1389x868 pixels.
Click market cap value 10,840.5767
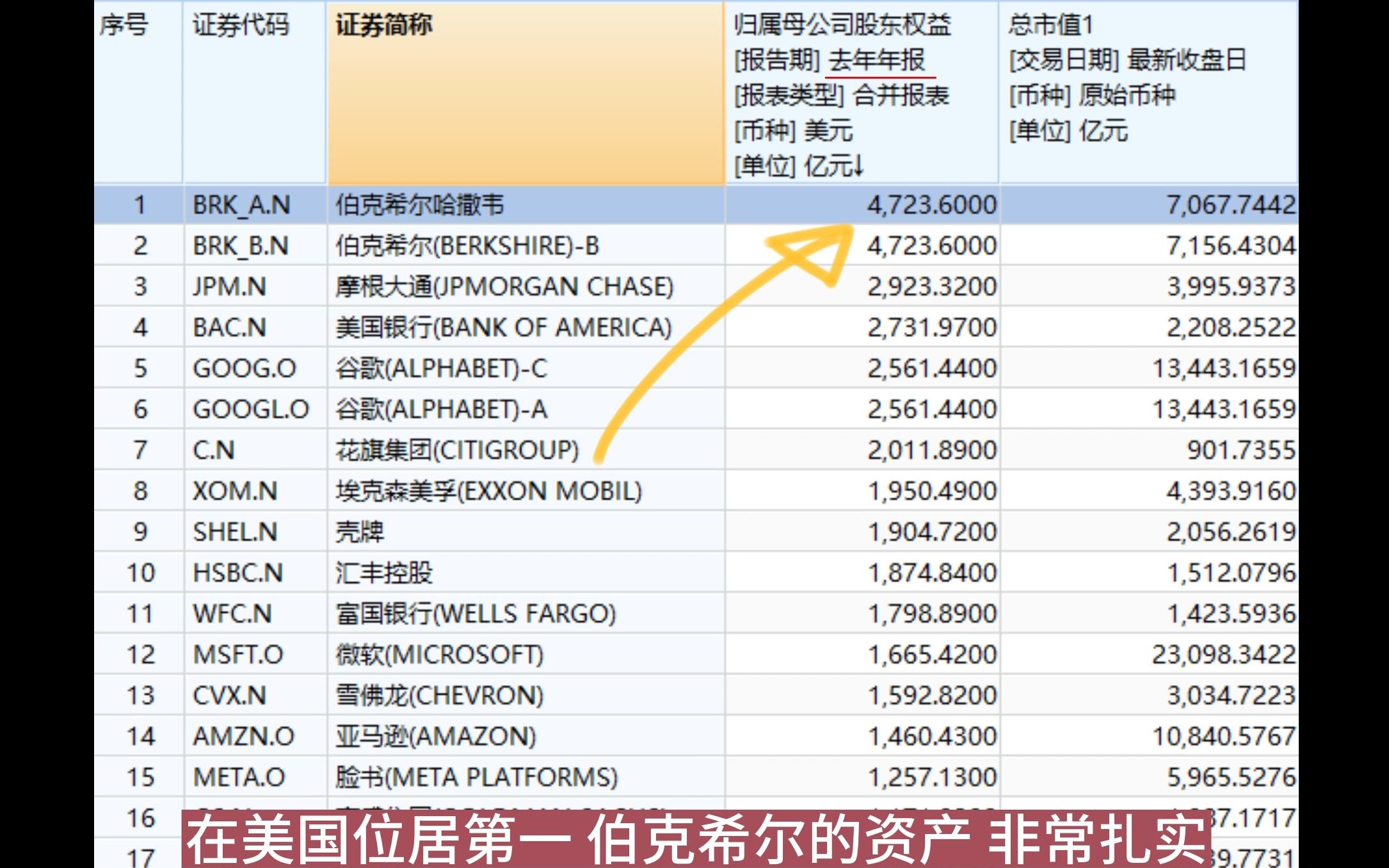(x=1224, y=737)
